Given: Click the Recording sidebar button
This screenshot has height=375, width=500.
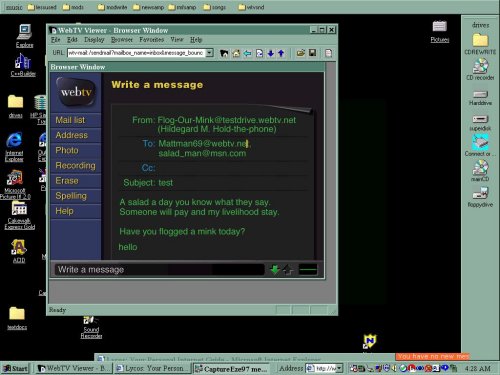Looking at the screenshot, I should [76, 166].
